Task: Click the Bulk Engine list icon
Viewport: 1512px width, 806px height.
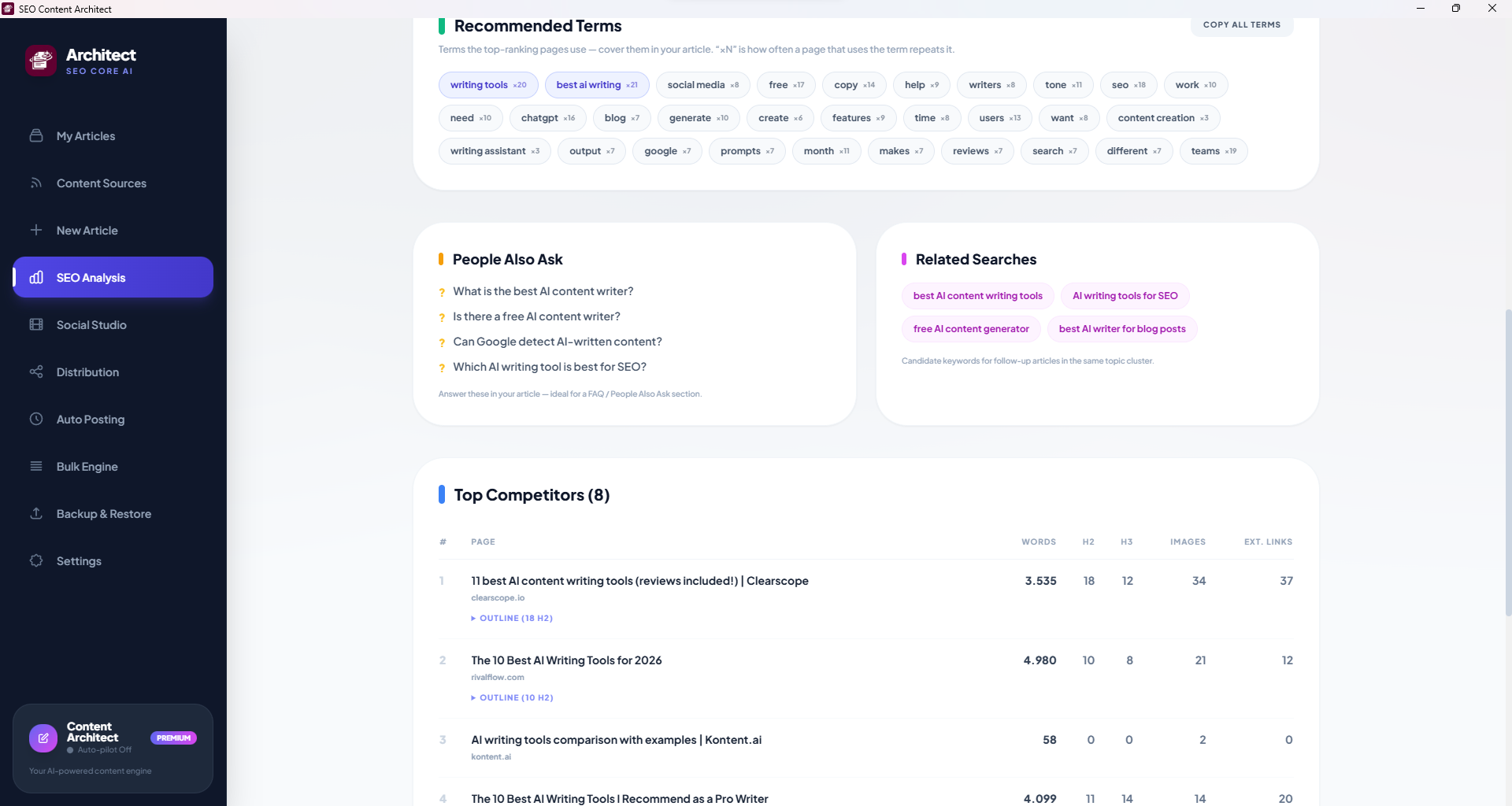Action: [x=36, y=466]
